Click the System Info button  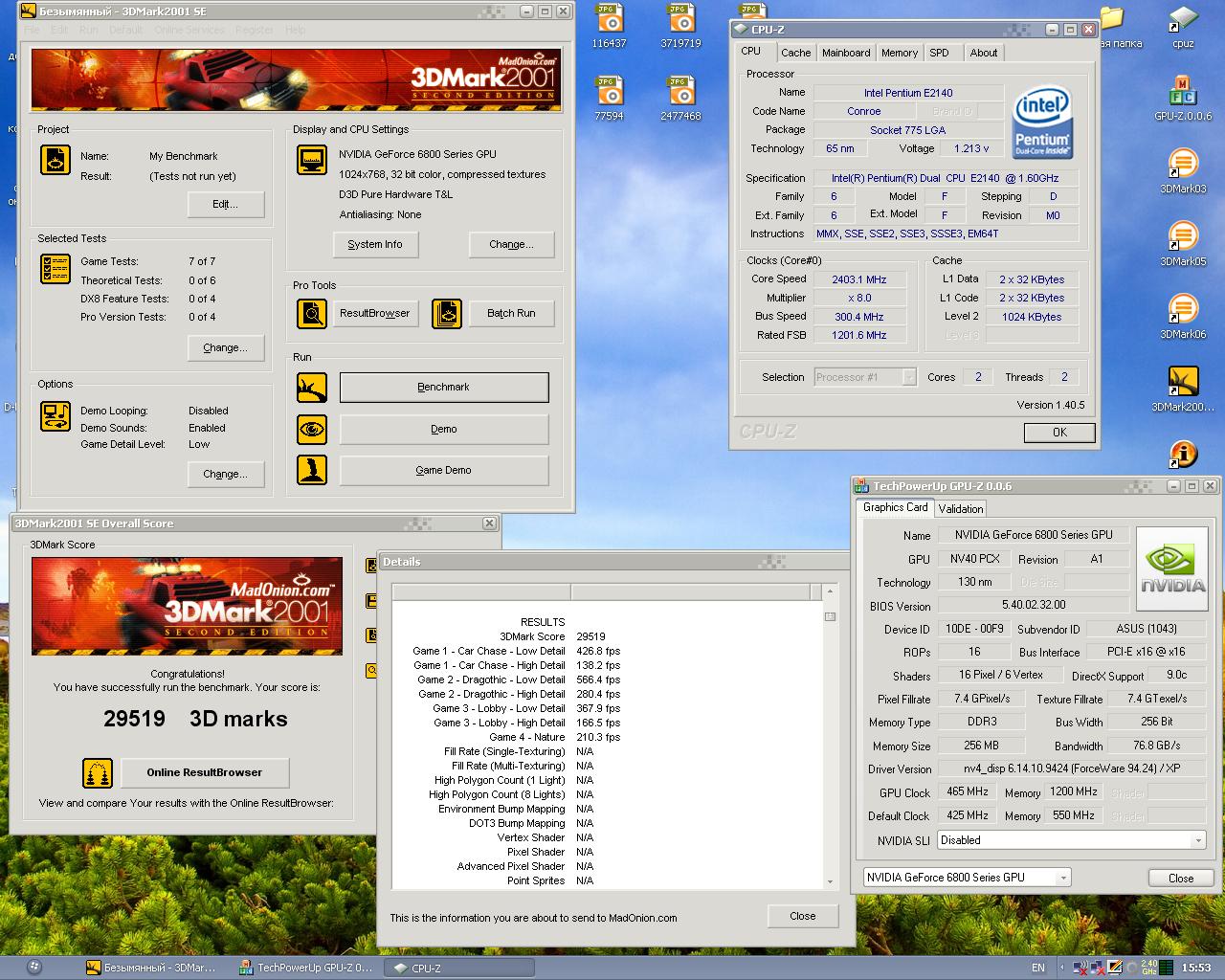[x=375, y=244]
